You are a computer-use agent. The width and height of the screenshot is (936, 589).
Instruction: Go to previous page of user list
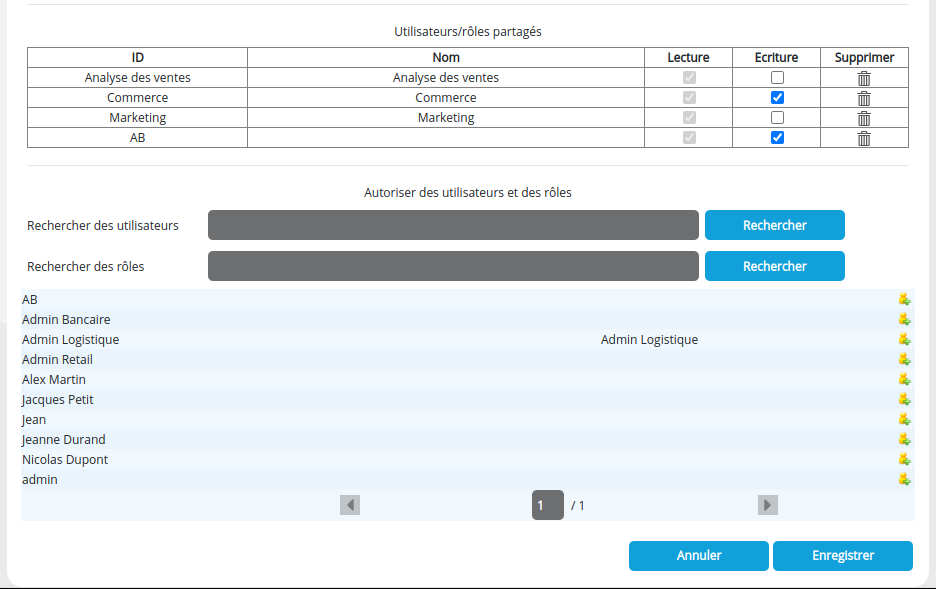pyautogui.click(x=350, y=505)
